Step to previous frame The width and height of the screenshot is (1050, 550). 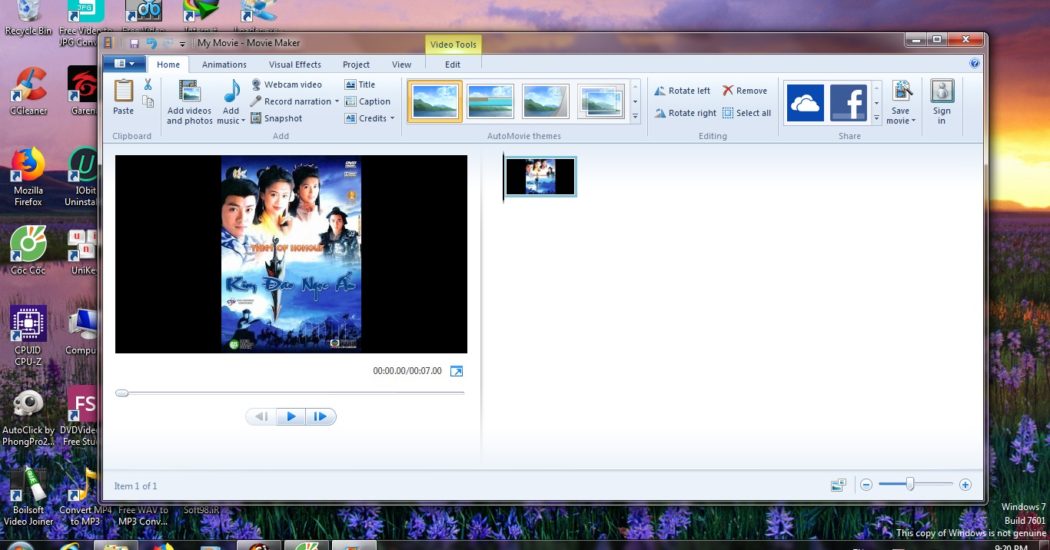click(262, 417)
